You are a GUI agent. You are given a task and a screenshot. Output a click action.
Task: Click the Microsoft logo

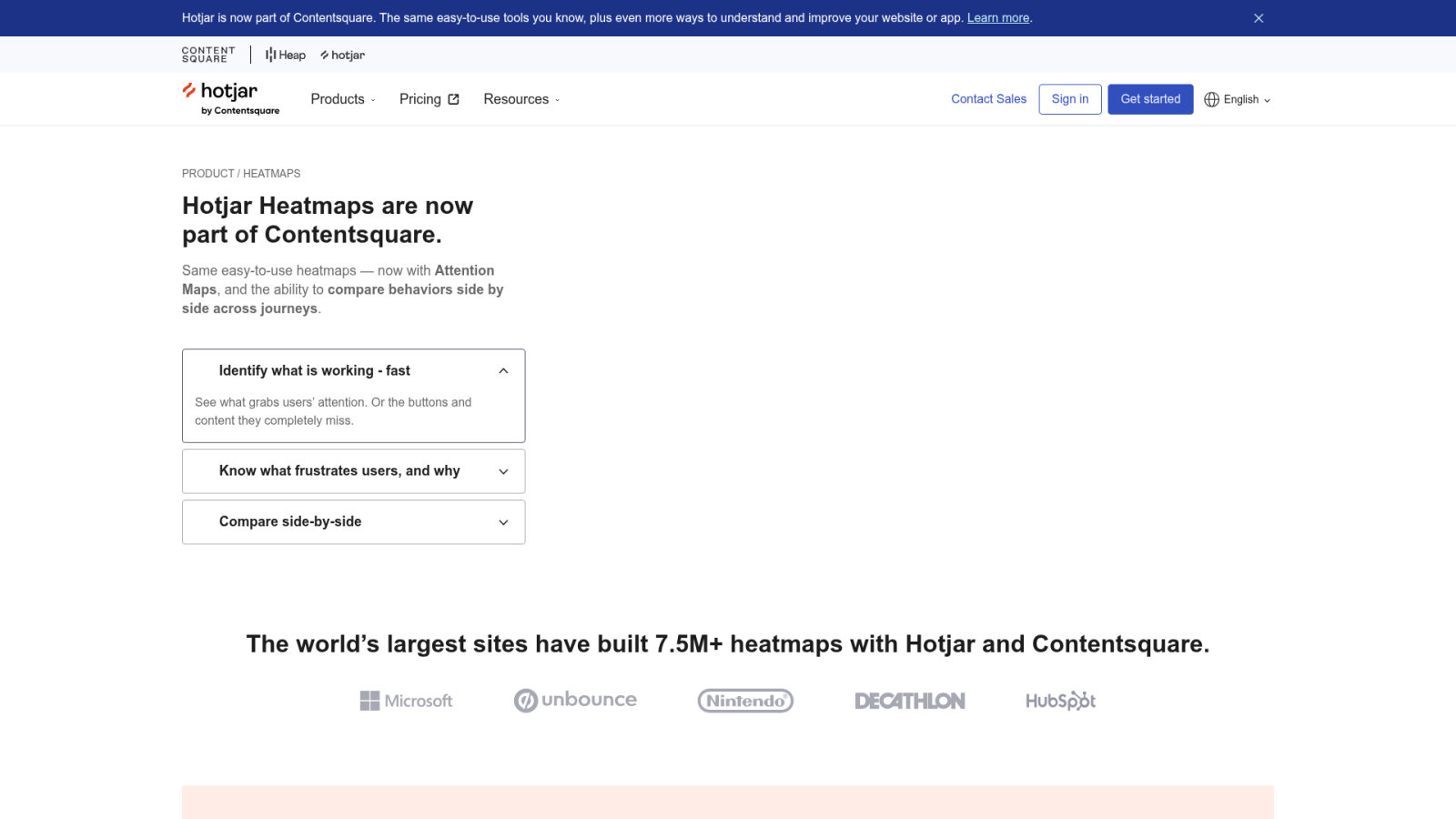tap(406, 701)
